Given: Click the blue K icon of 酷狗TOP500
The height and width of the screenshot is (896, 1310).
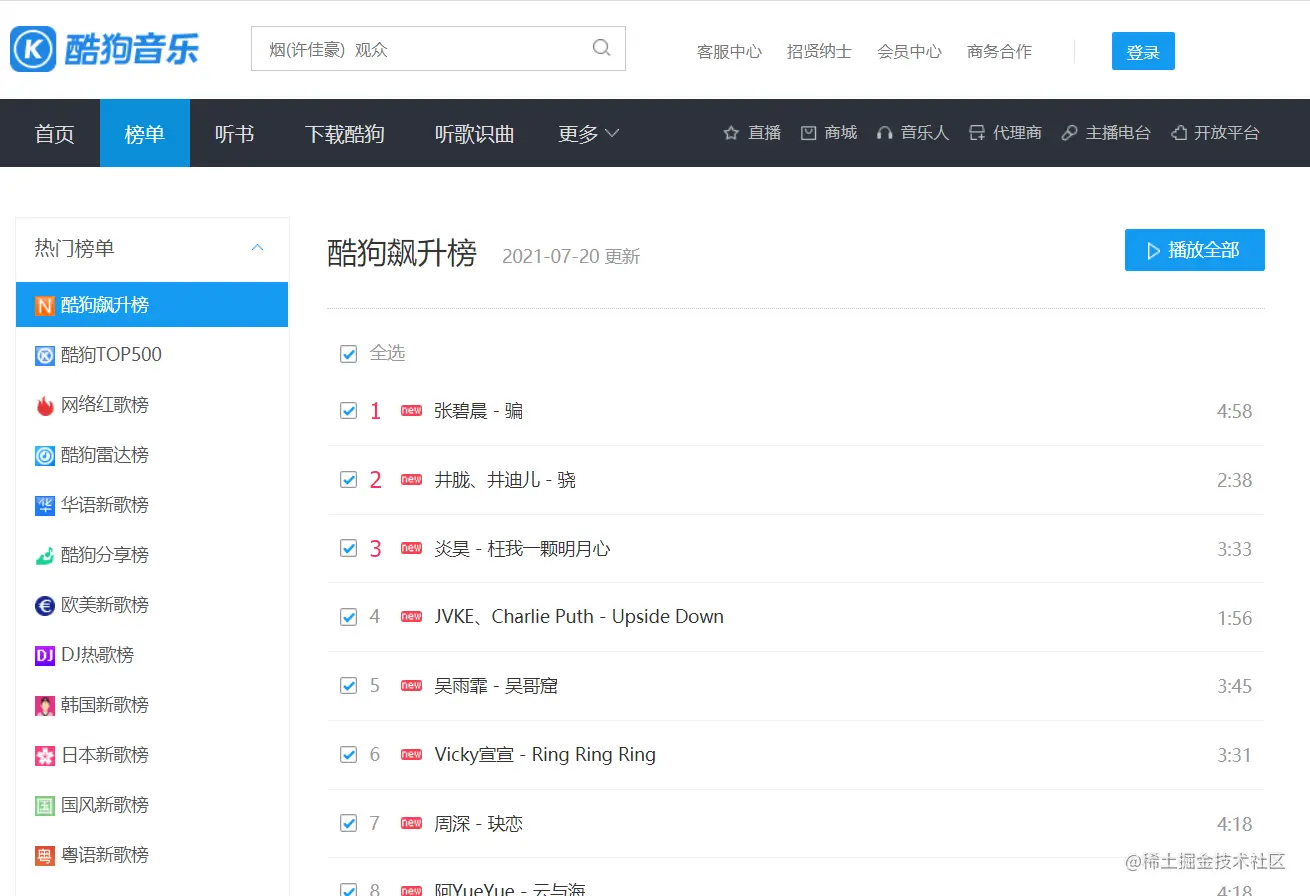Looking at the screenshot, I should click(45, 355).
